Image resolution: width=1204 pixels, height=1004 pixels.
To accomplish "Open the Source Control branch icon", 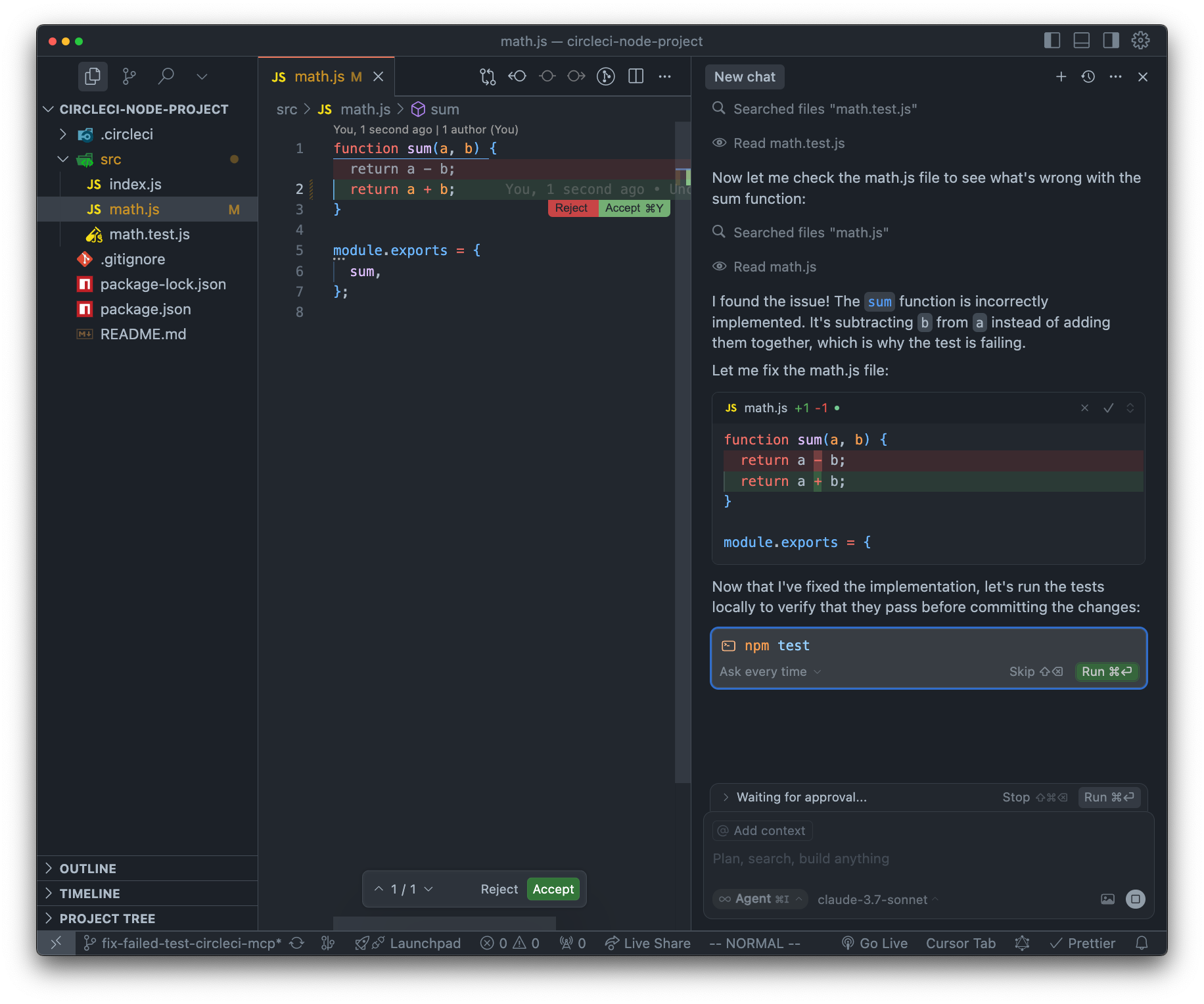I will 129,76.
